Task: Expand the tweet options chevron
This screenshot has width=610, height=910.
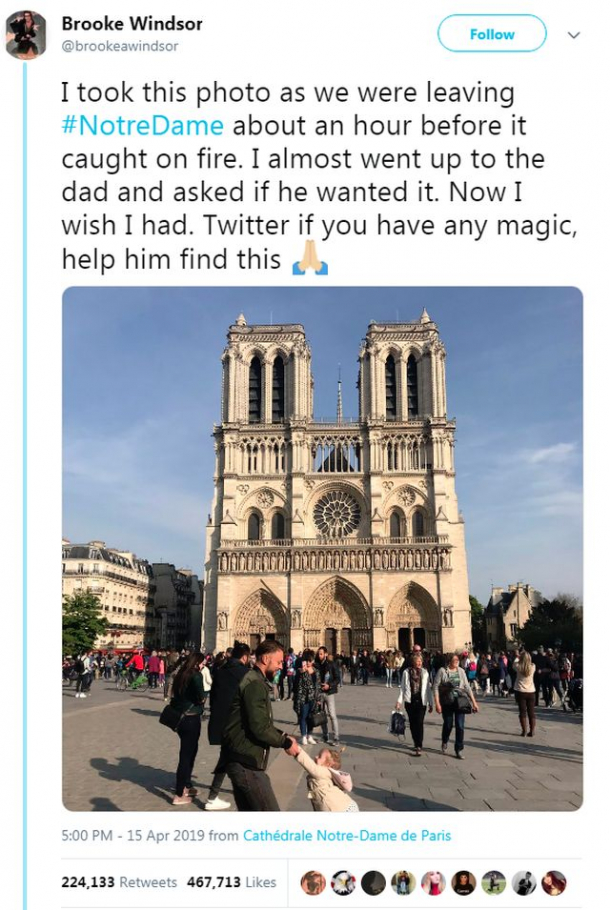Action: point(574,34)
